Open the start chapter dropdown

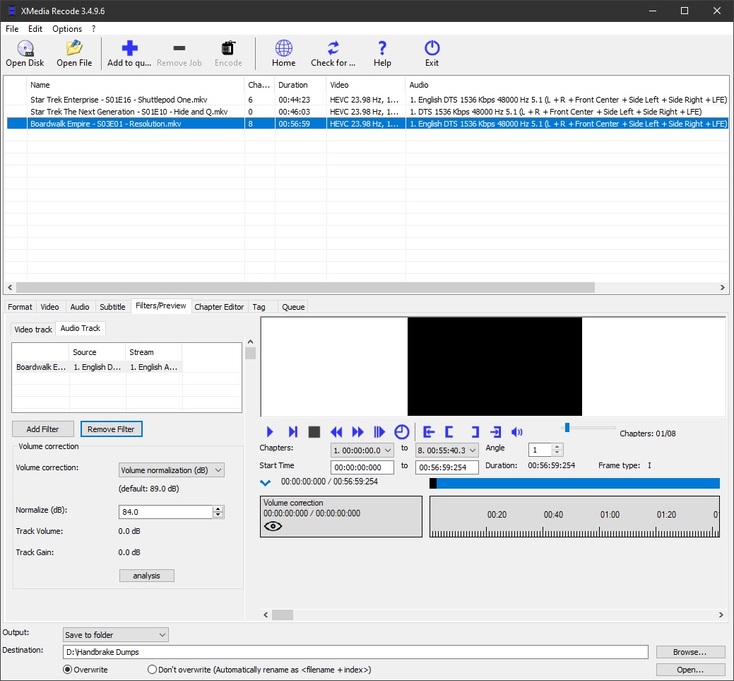pyautogui.click(x=362, y=450)
